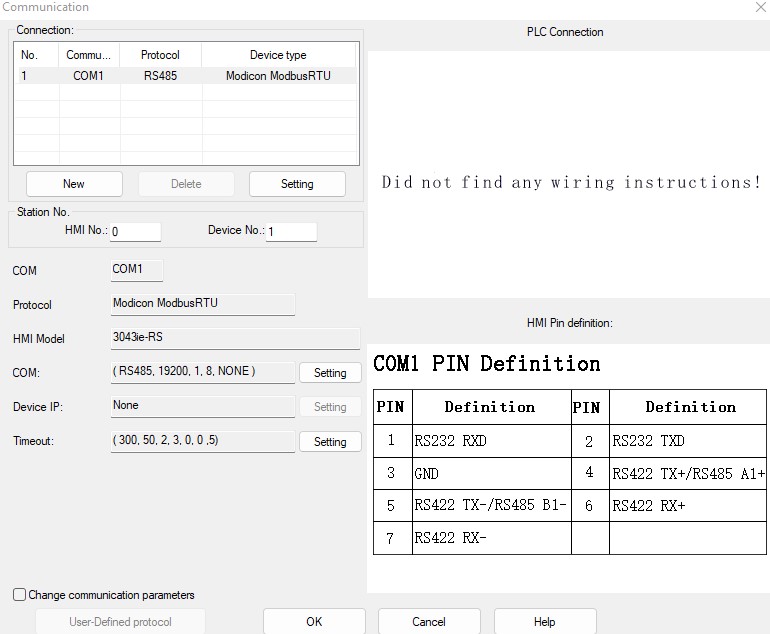Click the Protocol column header

[160, 55]
